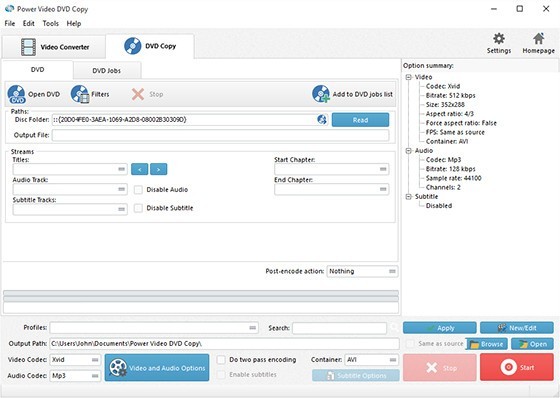This screenshot has width=560, height=398.
Task: Click the profile Search field
Action: (339, 328)
